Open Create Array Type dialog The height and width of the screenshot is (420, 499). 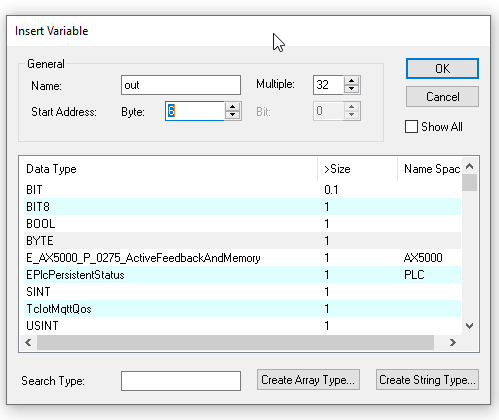click(x=308, y=380)
